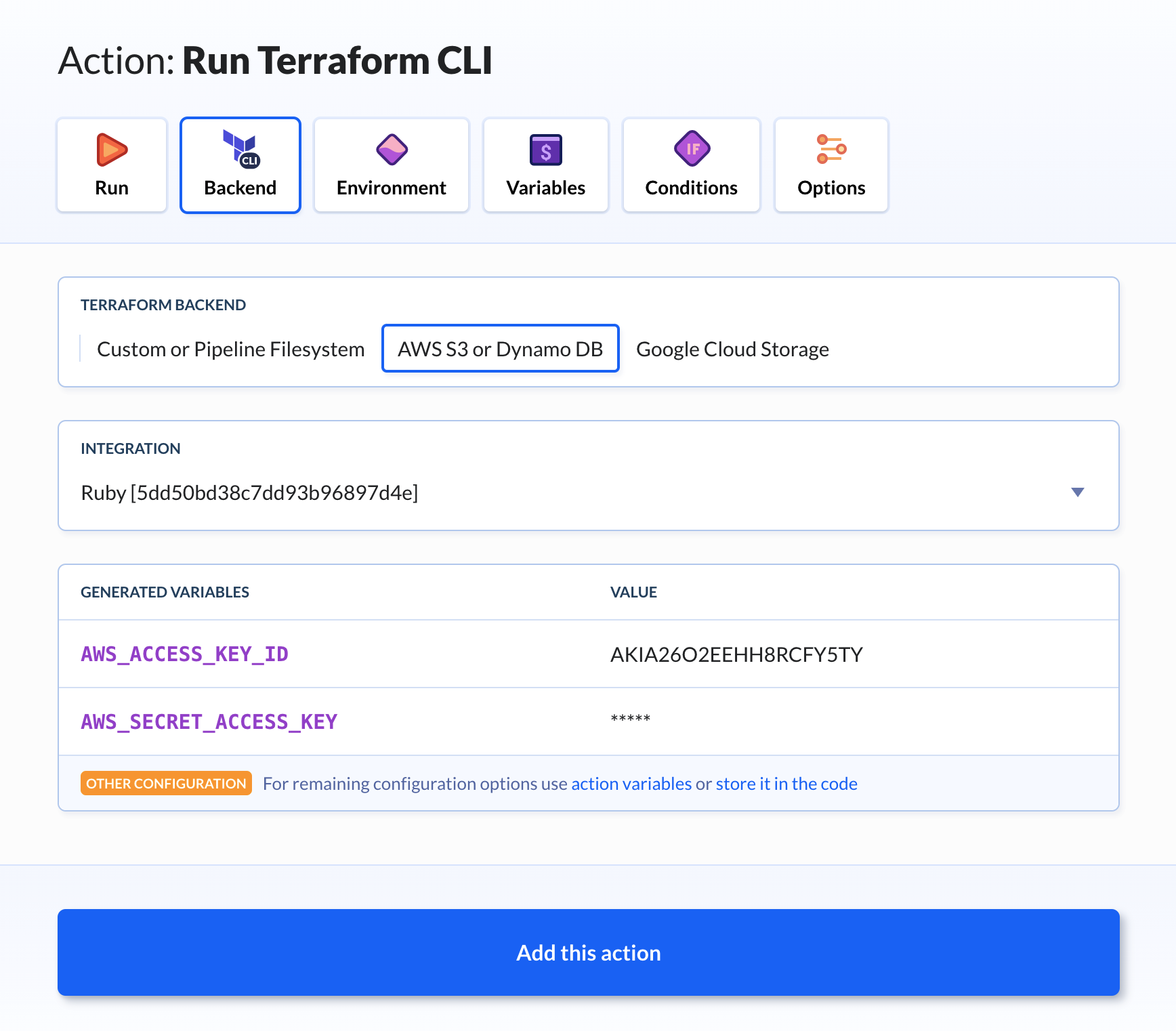1176x1031 pixels.
Task: Open the Backend tab label
Action: (x=240, y=188)
